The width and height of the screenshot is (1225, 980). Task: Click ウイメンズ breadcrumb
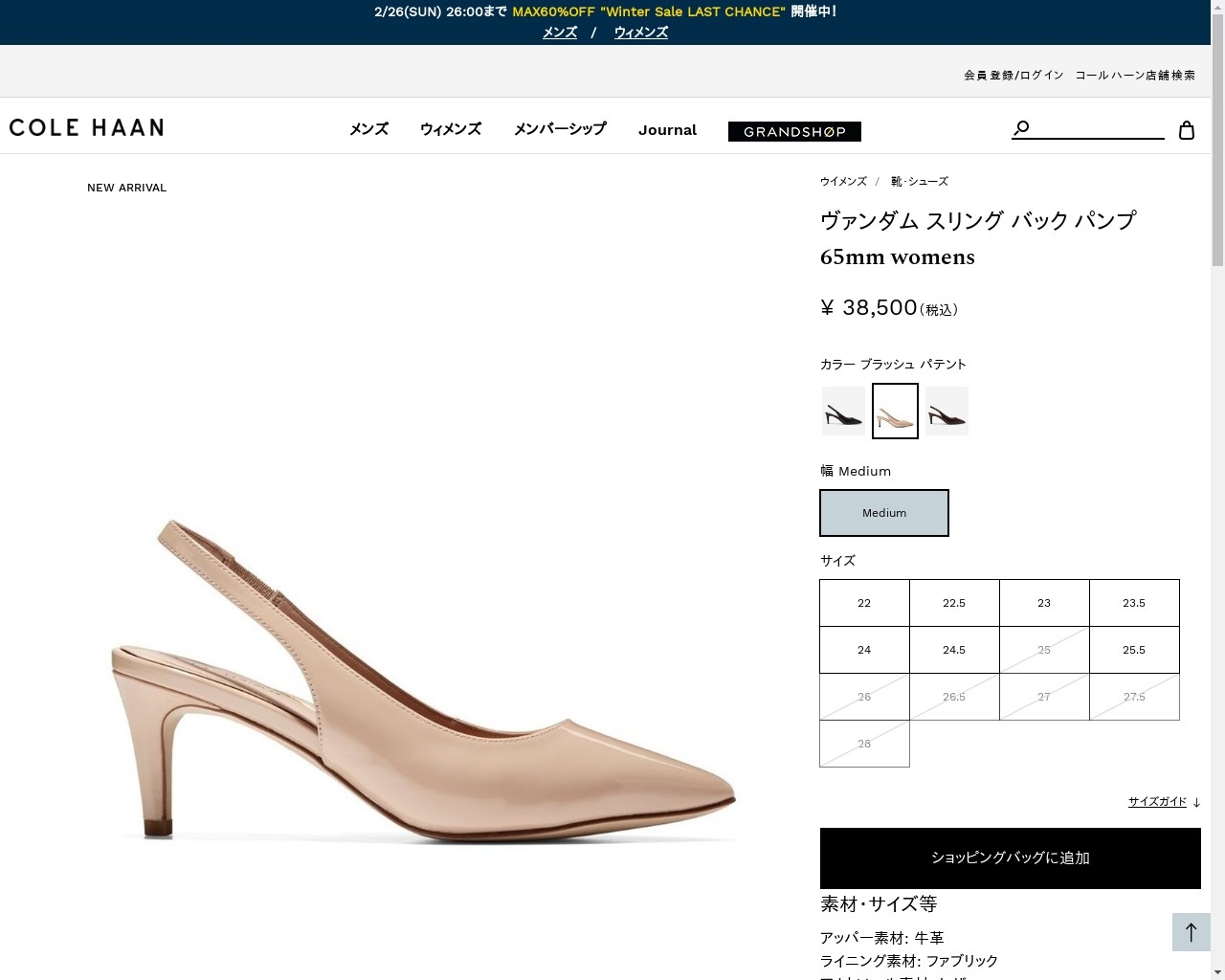point(843,181)
